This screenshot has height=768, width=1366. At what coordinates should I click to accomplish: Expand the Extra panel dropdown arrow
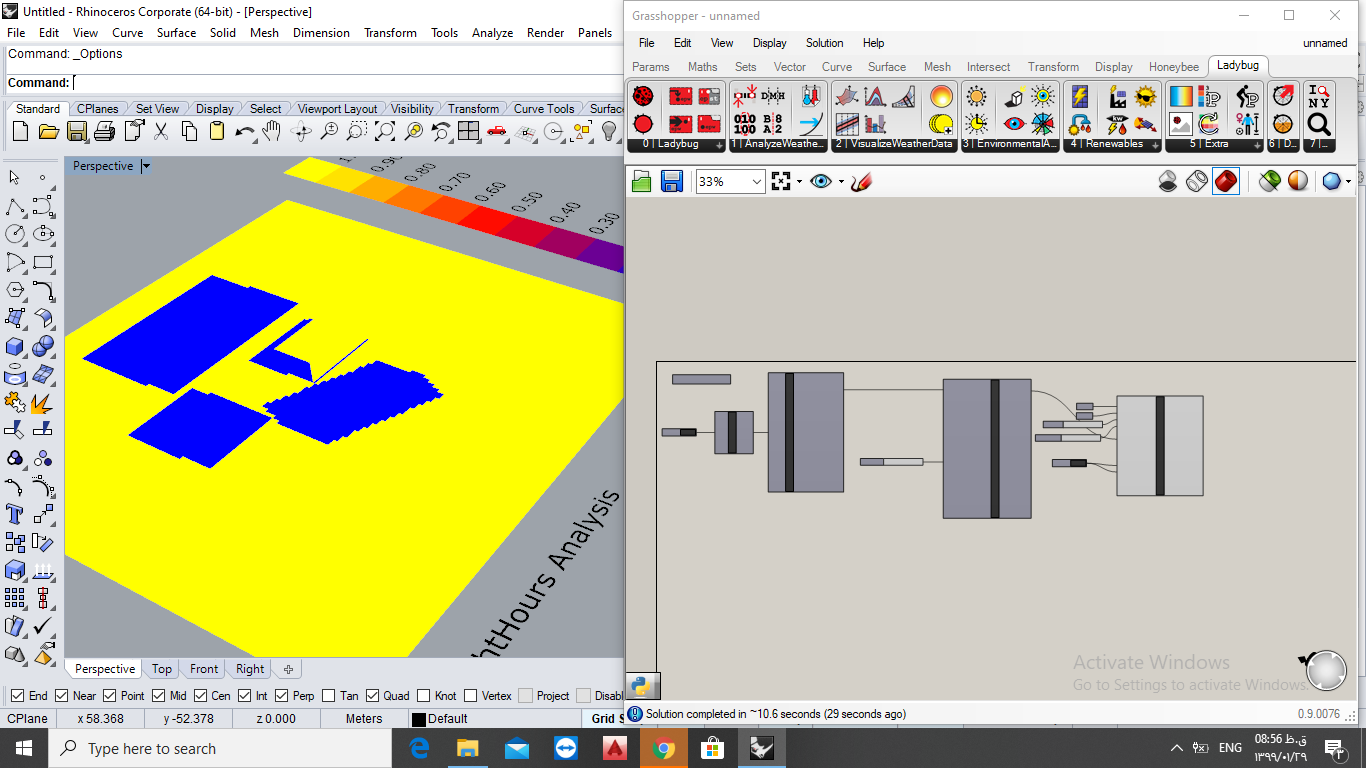pyautogui.click(x=1257, y=146)
